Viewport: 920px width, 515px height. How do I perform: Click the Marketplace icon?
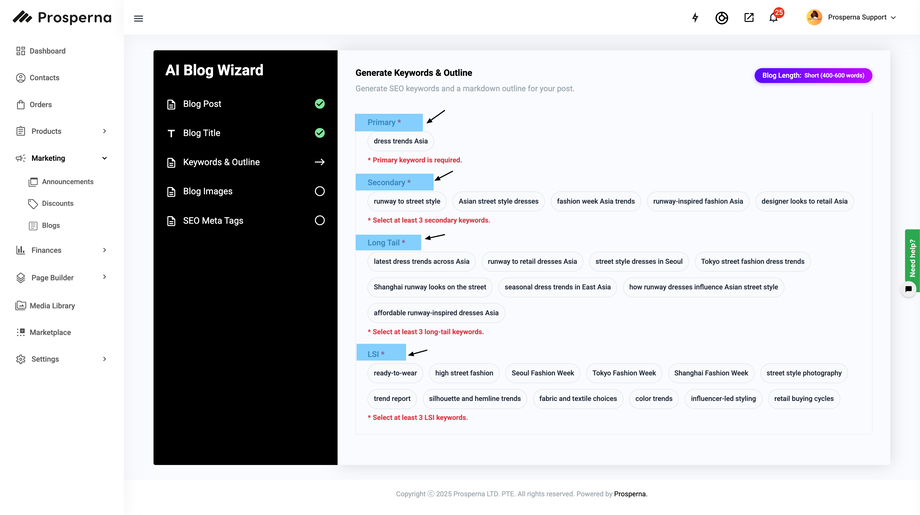click(21, 332)
